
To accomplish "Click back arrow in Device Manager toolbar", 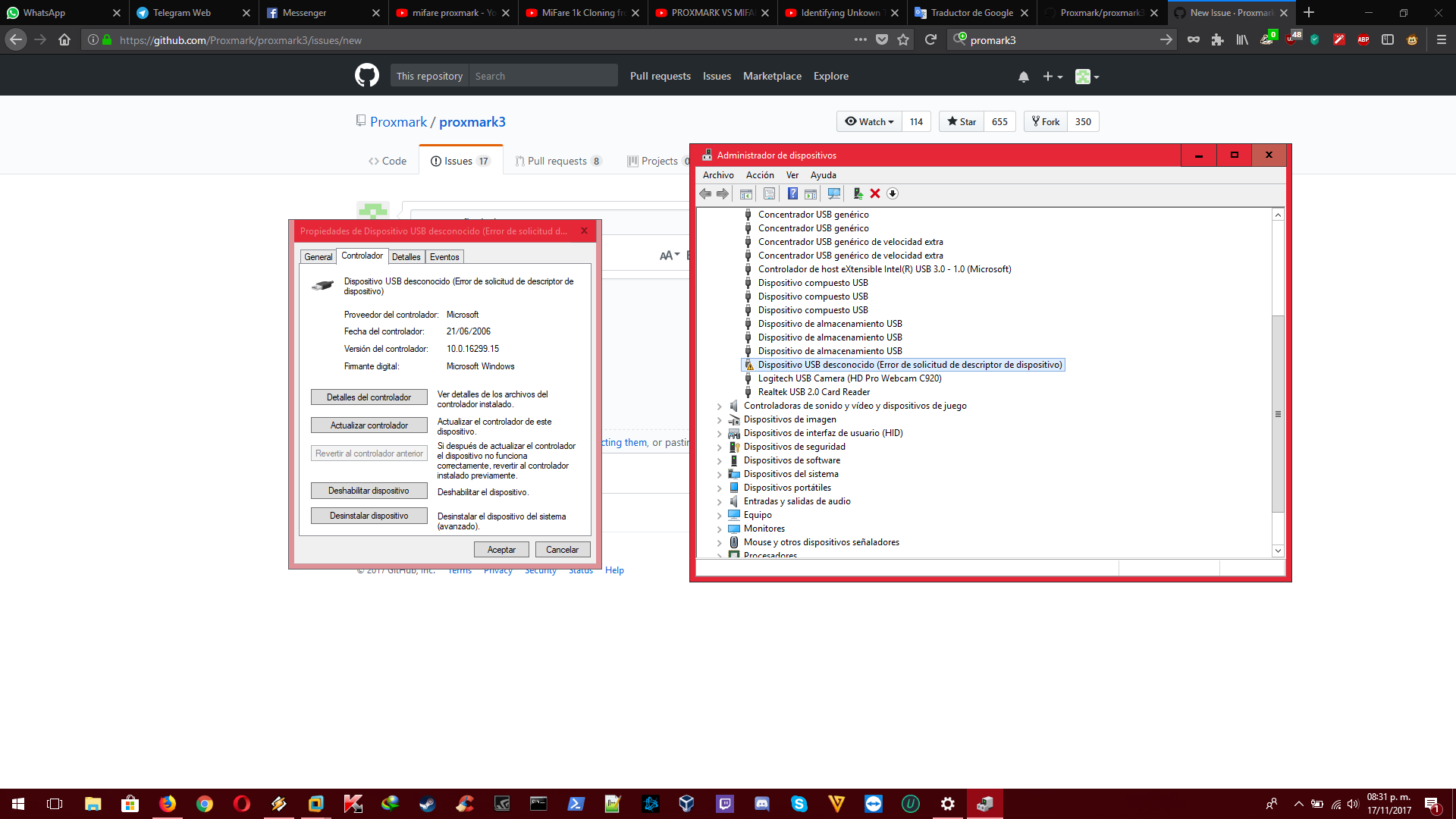I will tap(705, 194).
